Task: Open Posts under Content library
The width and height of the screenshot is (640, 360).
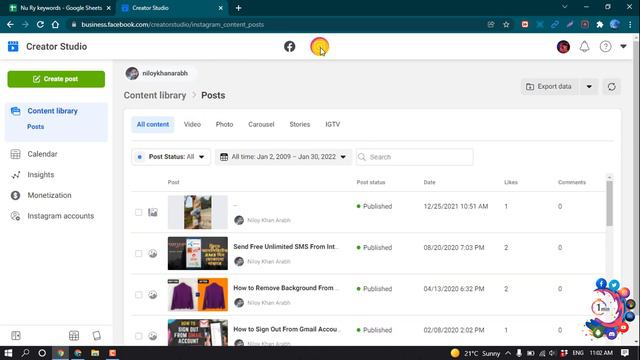Action: tap(36, 127)
